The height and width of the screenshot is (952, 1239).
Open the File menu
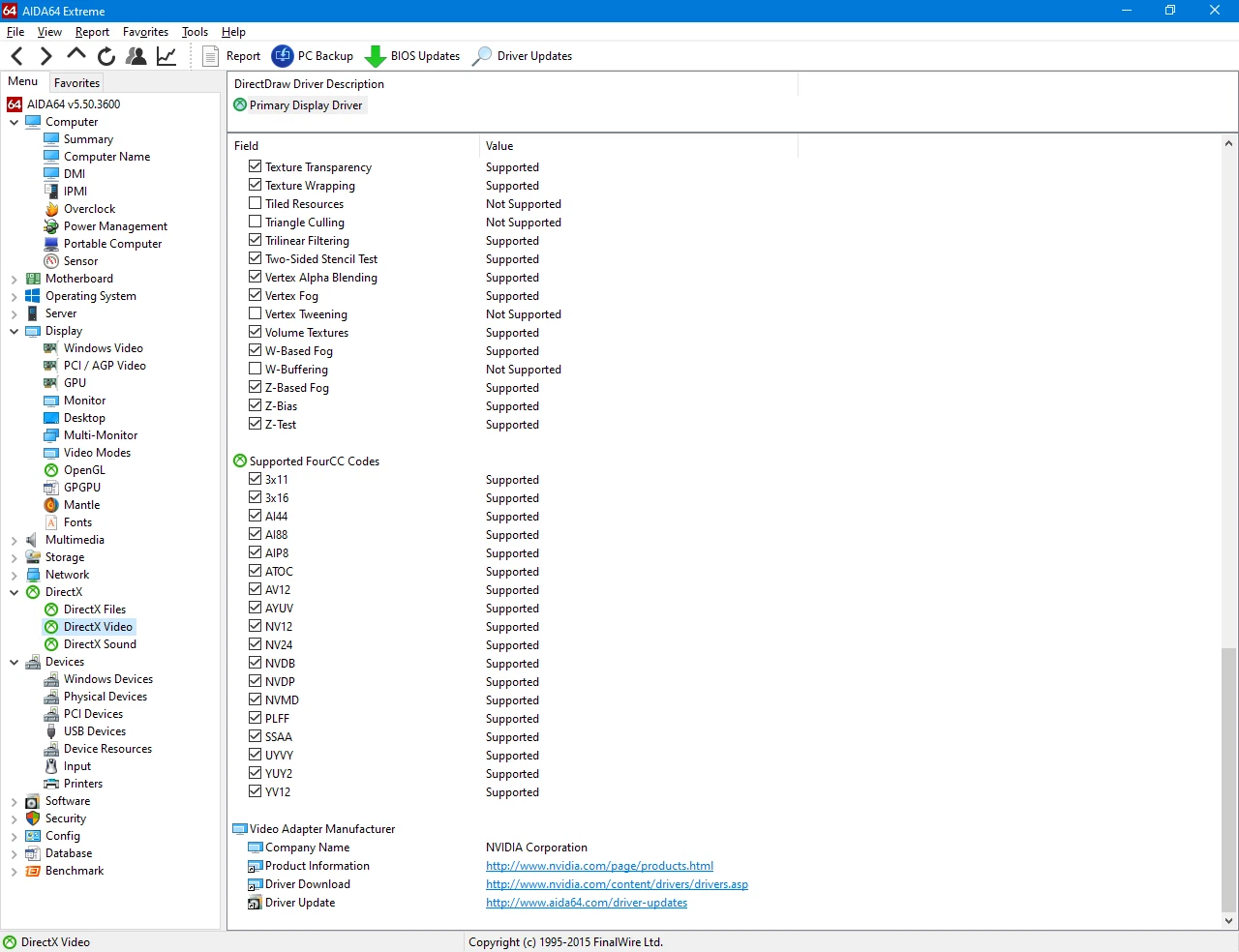coord(15,32)
